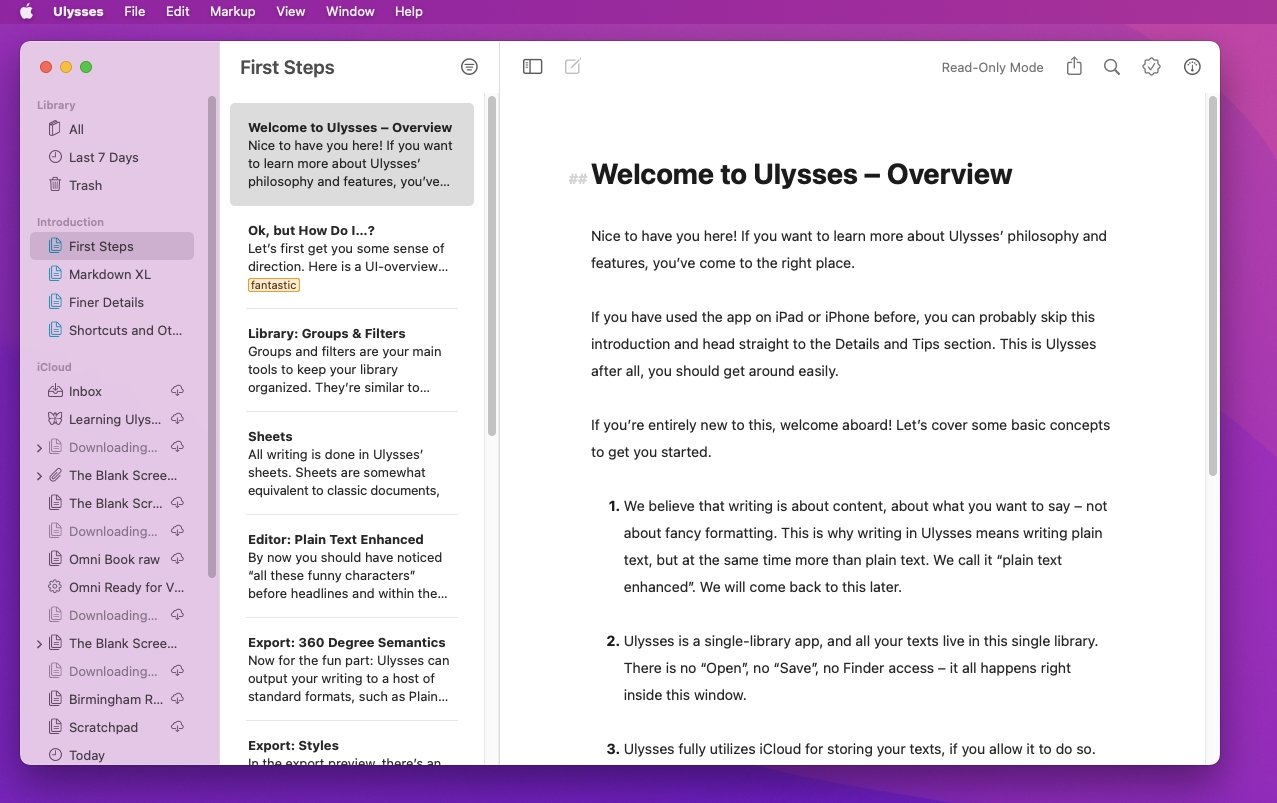
Task: Open the writing goal dashboard icon
Action: pyautogui.click(x=1191, y=66)
